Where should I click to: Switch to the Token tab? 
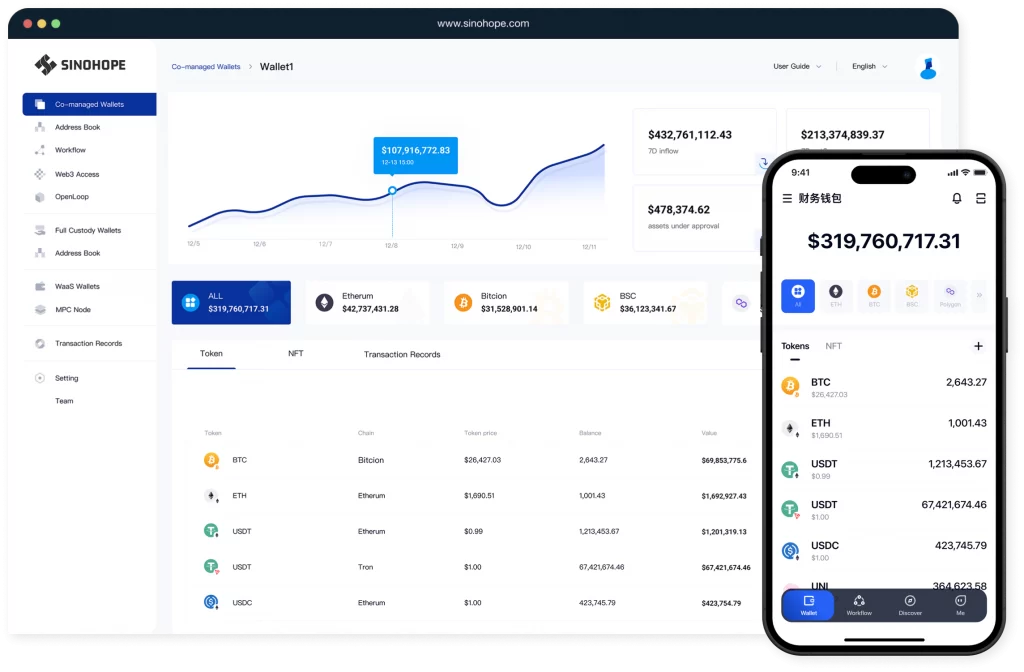click(211, 354)
